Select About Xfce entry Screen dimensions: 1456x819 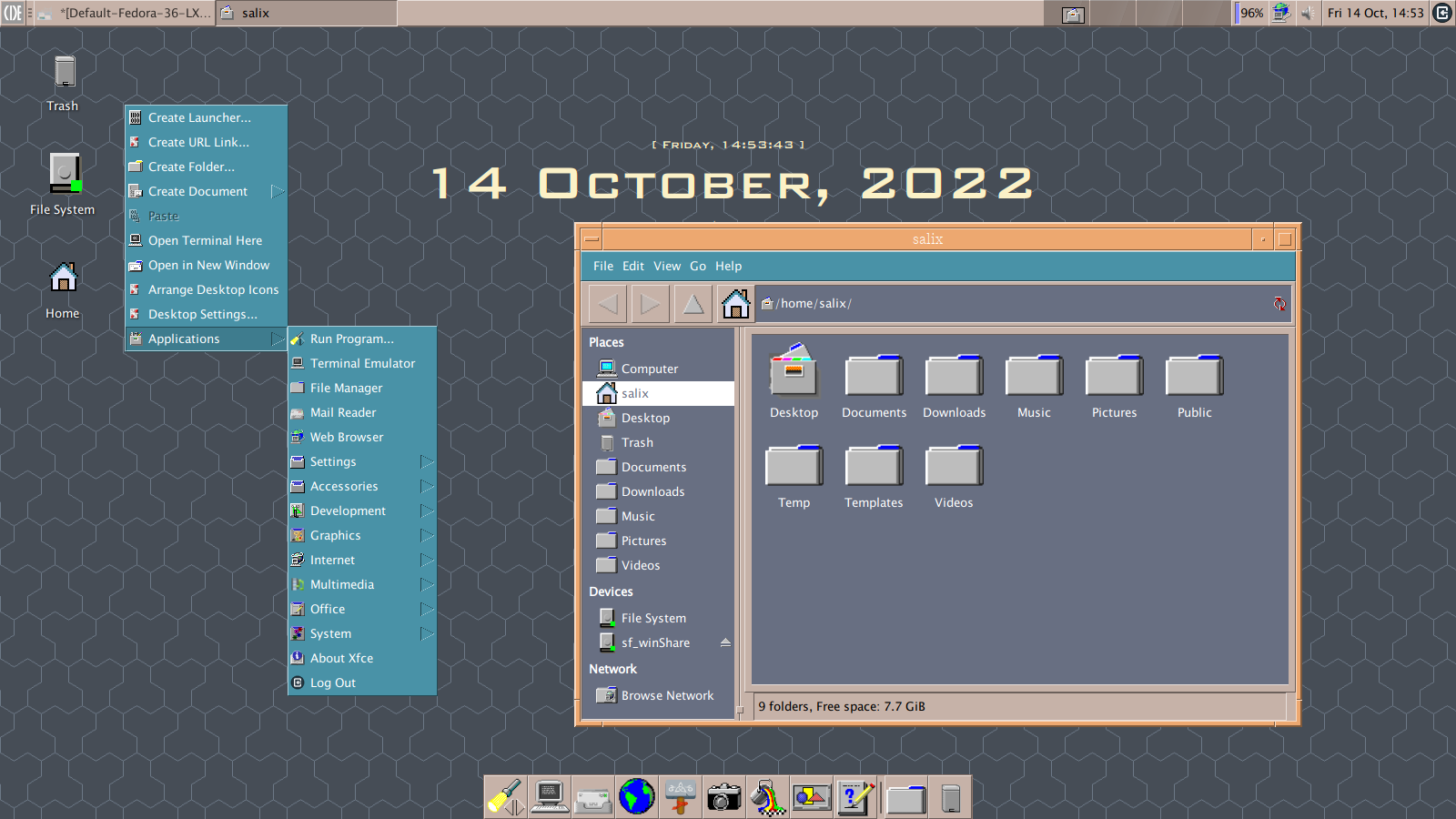coord(362,658)
